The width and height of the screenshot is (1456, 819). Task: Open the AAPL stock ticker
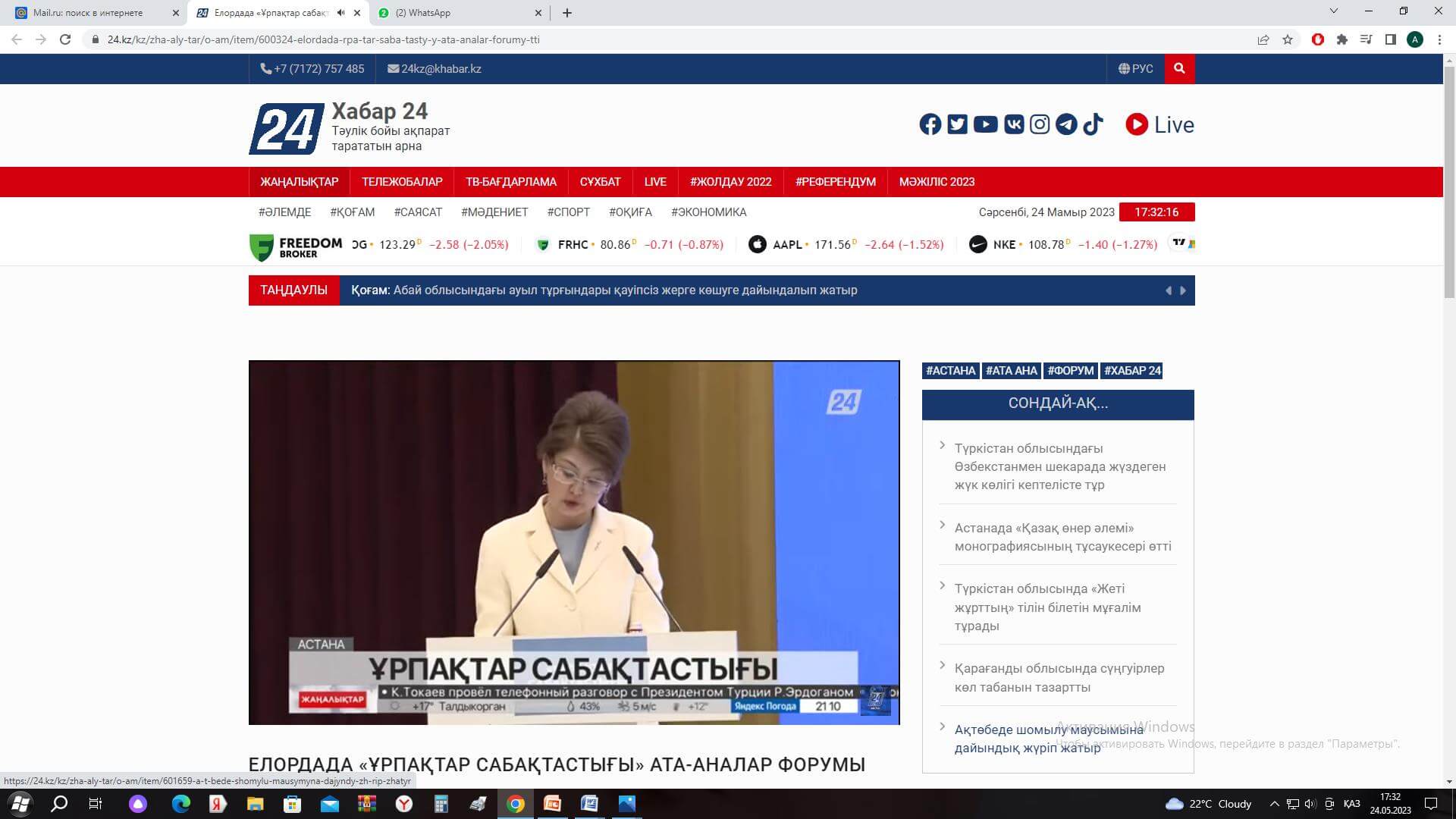pos(846,244)
